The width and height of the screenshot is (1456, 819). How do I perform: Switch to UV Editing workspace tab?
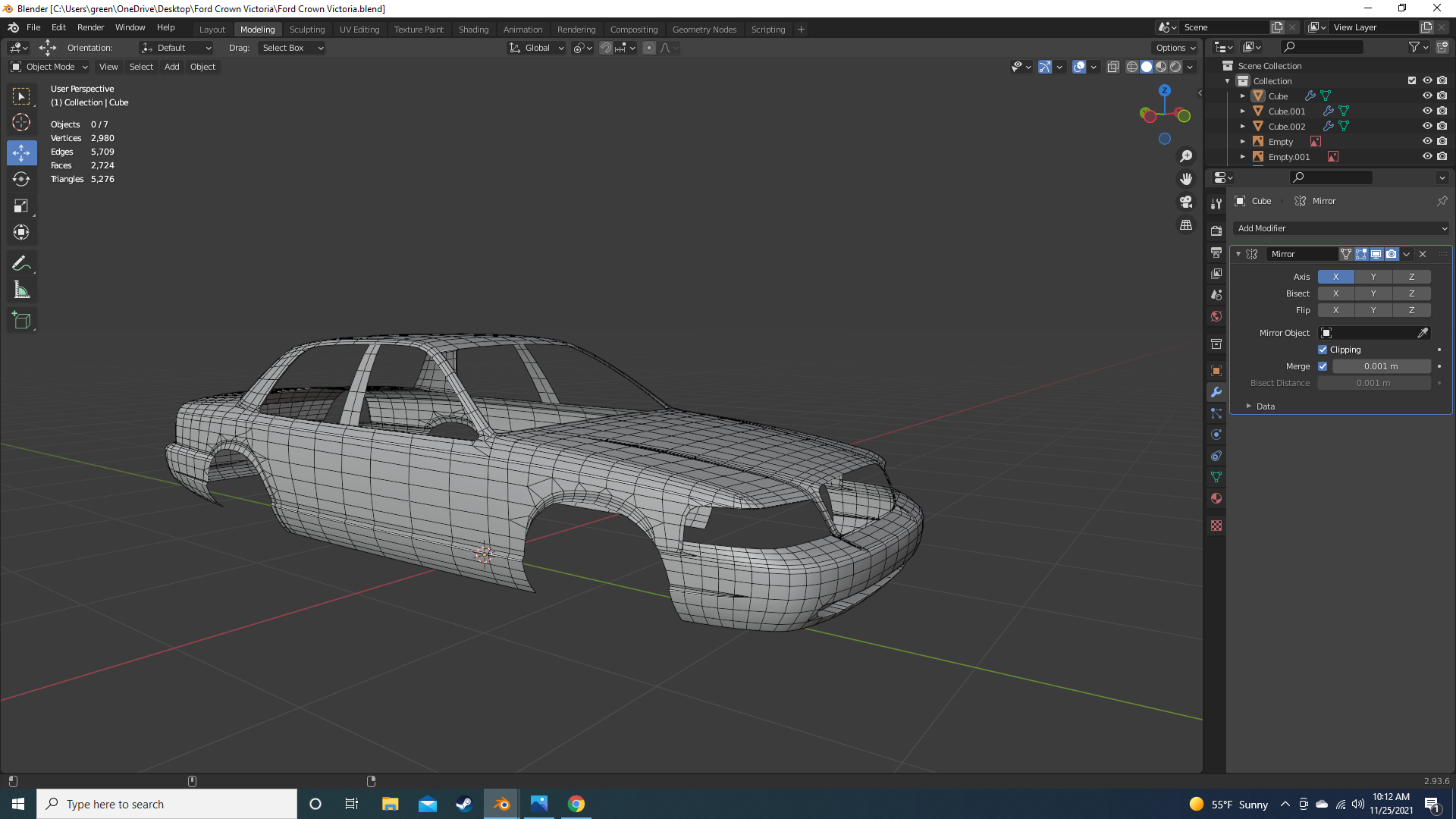coord(359,30)
